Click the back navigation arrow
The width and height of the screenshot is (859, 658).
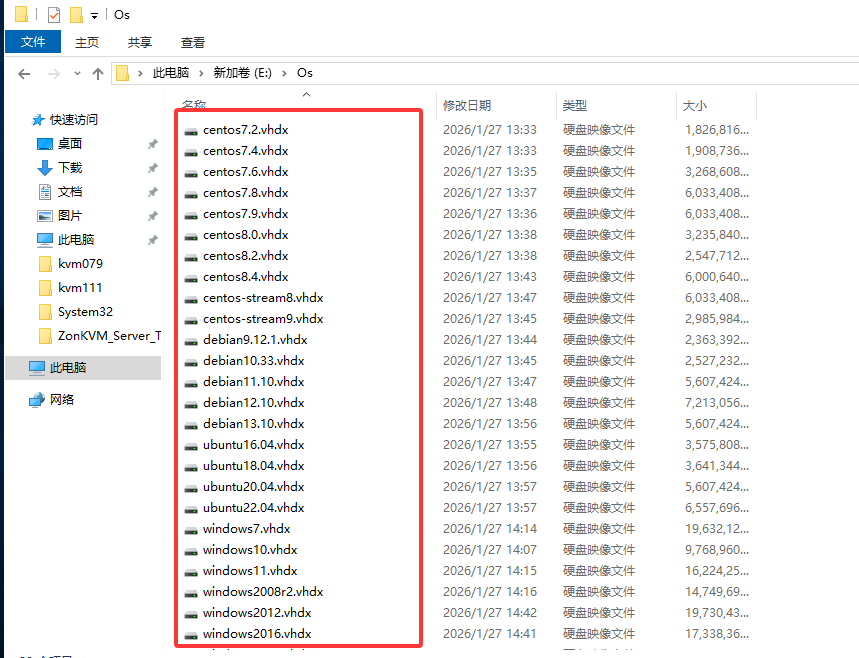(24, 72)
